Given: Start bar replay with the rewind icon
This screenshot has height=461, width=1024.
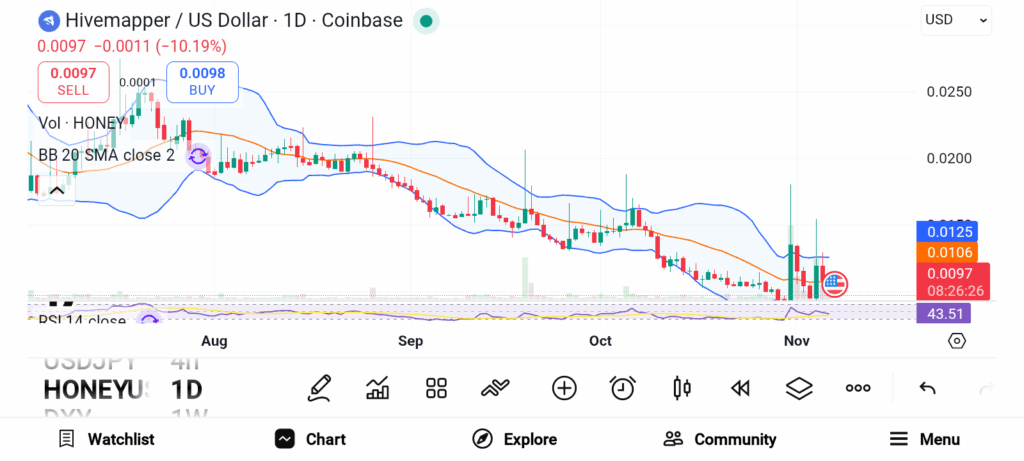Looking at the screenshot, I should coord(740,388).
